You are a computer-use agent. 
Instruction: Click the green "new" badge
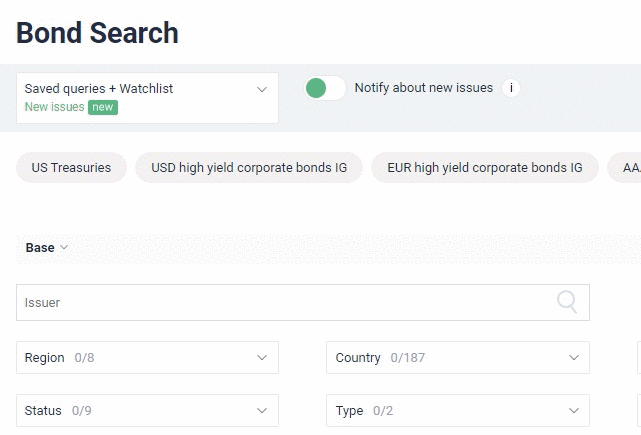pyautogui.click(x=103, y=107)
